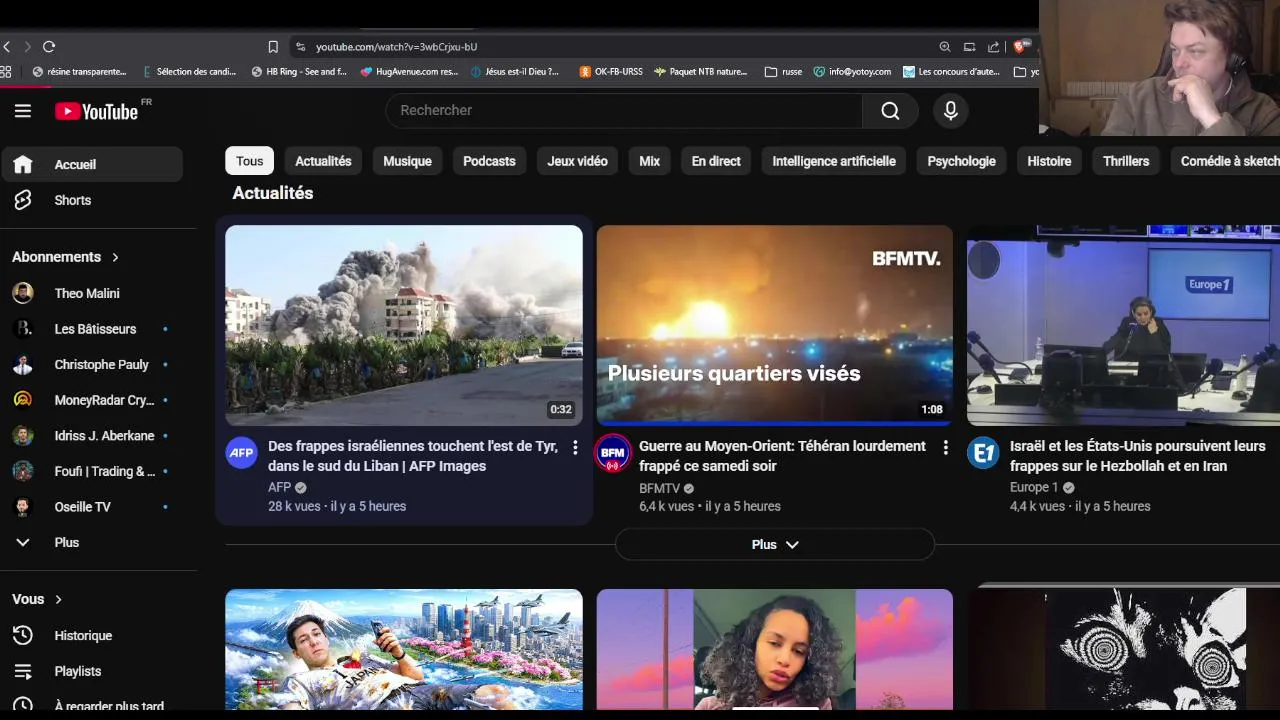Open À regarder plus tard
Image resolution: width=1280 pixels, height=720 pixels.
pos(92,706)
